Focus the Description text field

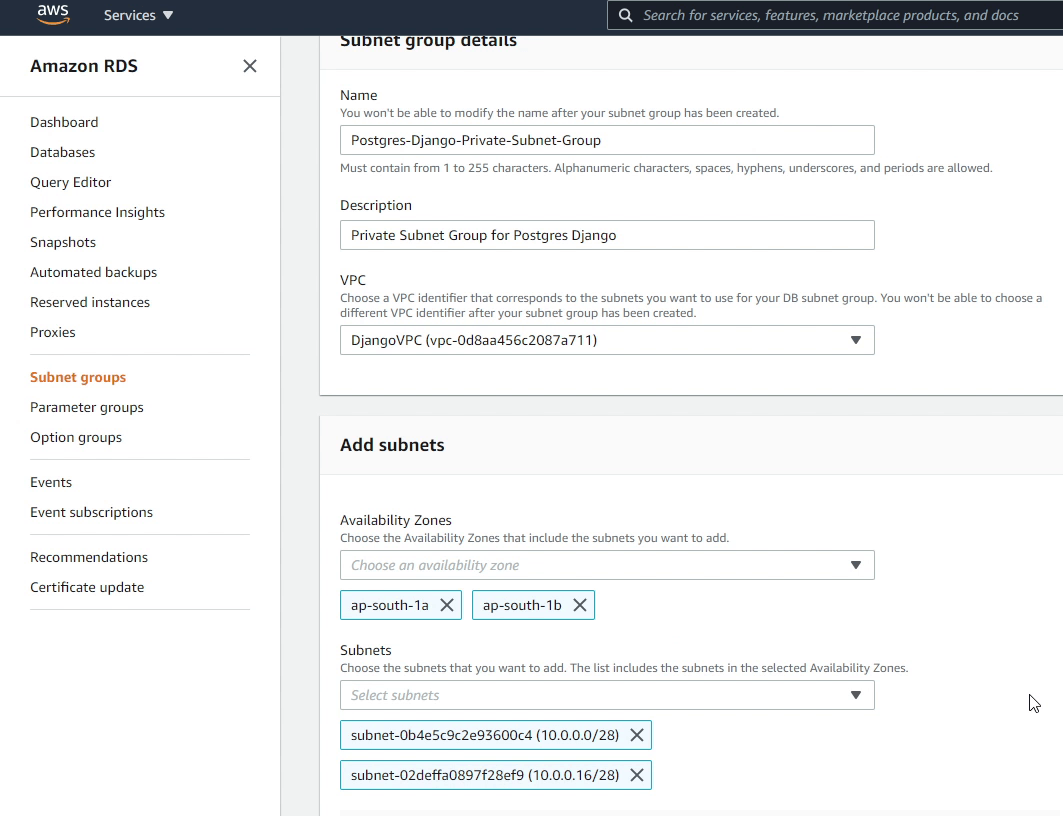(606, 235)
